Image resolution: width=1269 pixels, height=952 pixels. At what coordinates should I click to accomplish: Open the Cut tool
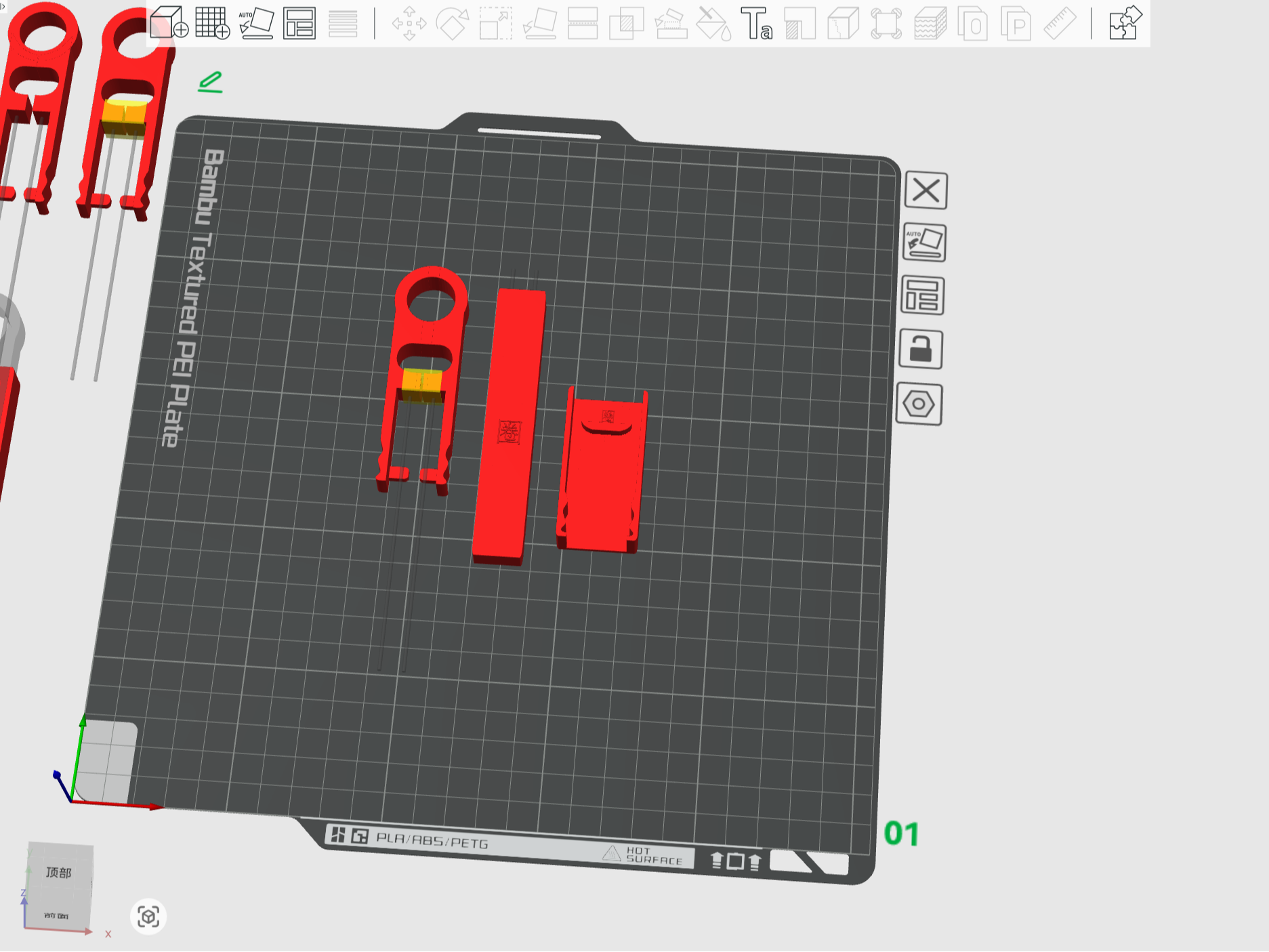583,24
